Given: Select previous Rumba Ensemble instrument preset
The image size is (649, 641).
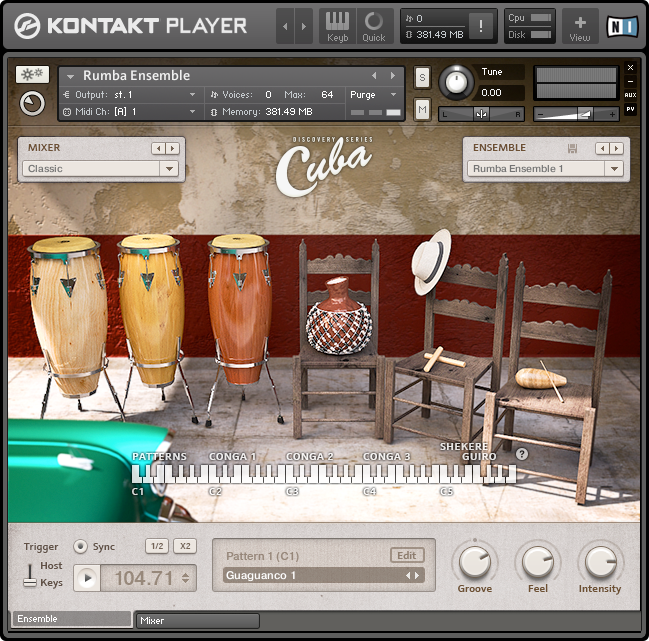Looking at the screenshot, I should coord(374,76).
